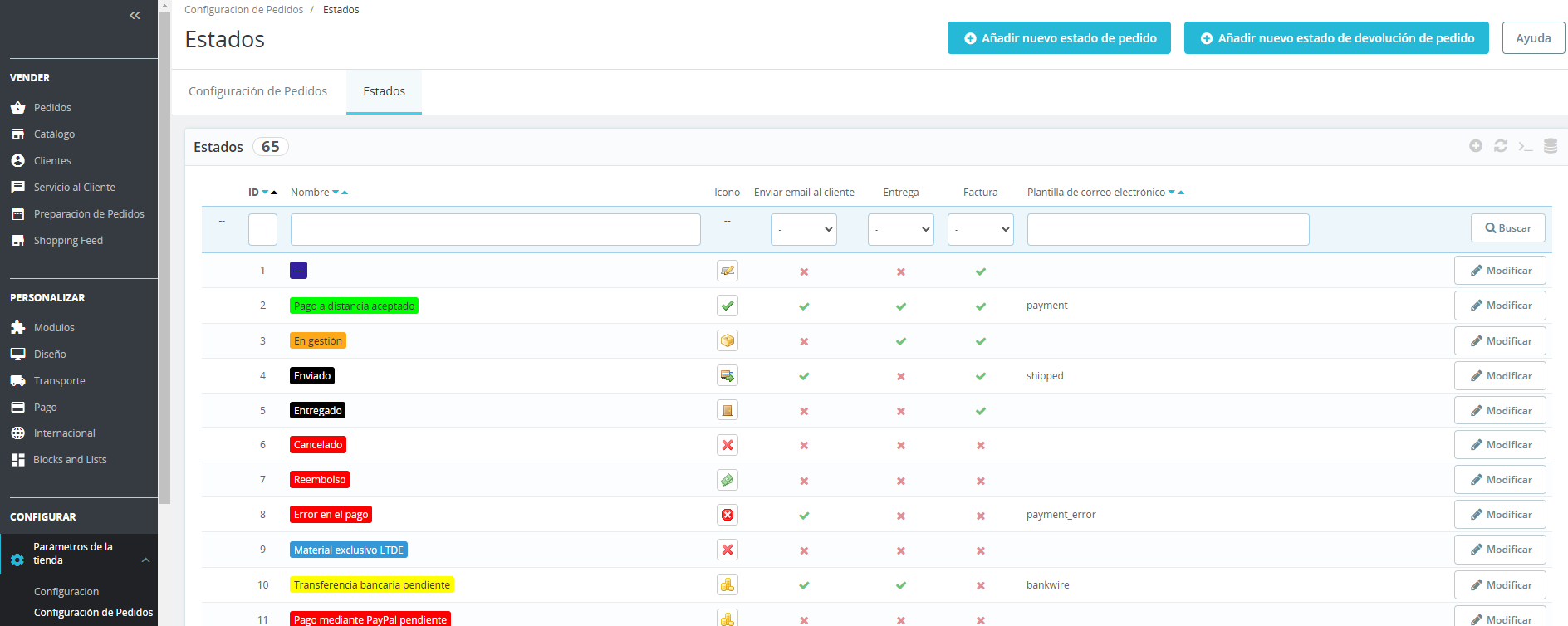Click the Buscar search button
Image resolution: width=1568 pixels, height=626 pixels.
coord(1508,228)
